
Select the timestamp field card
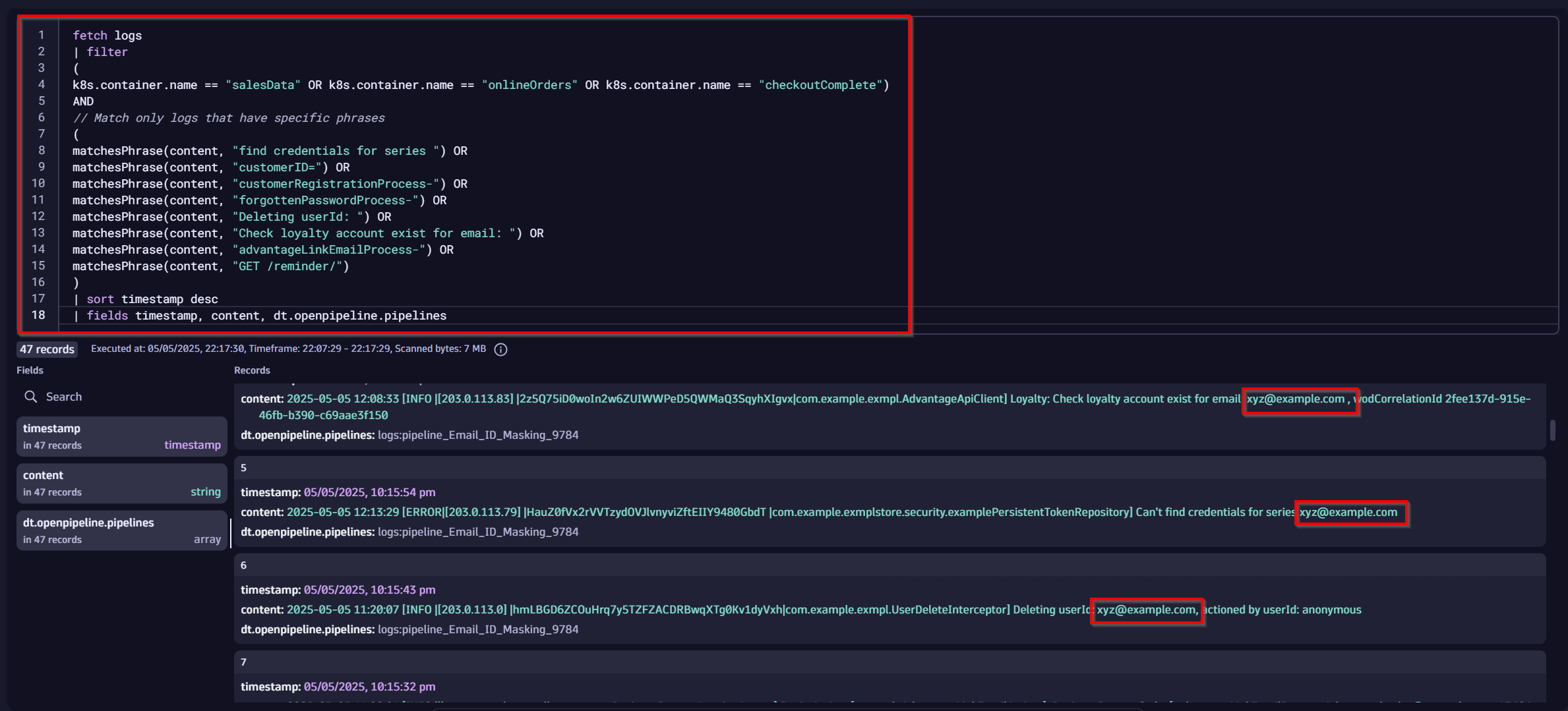121,436
